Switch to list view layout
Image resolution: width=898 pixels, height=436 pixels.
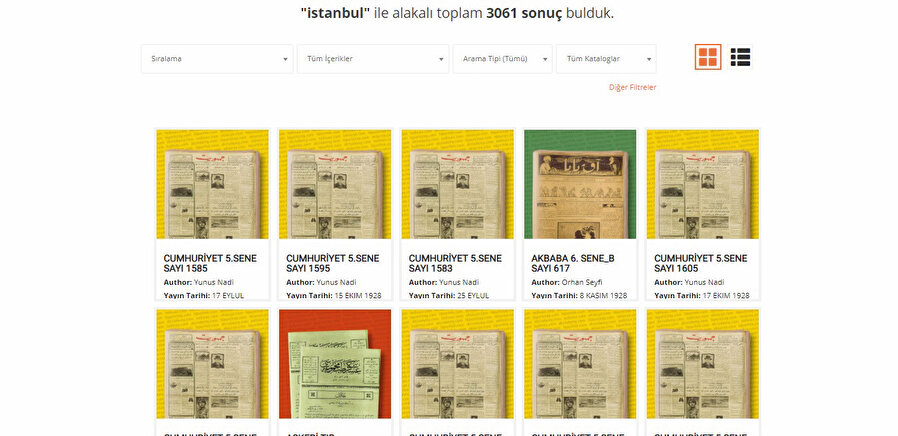[740, 57]
